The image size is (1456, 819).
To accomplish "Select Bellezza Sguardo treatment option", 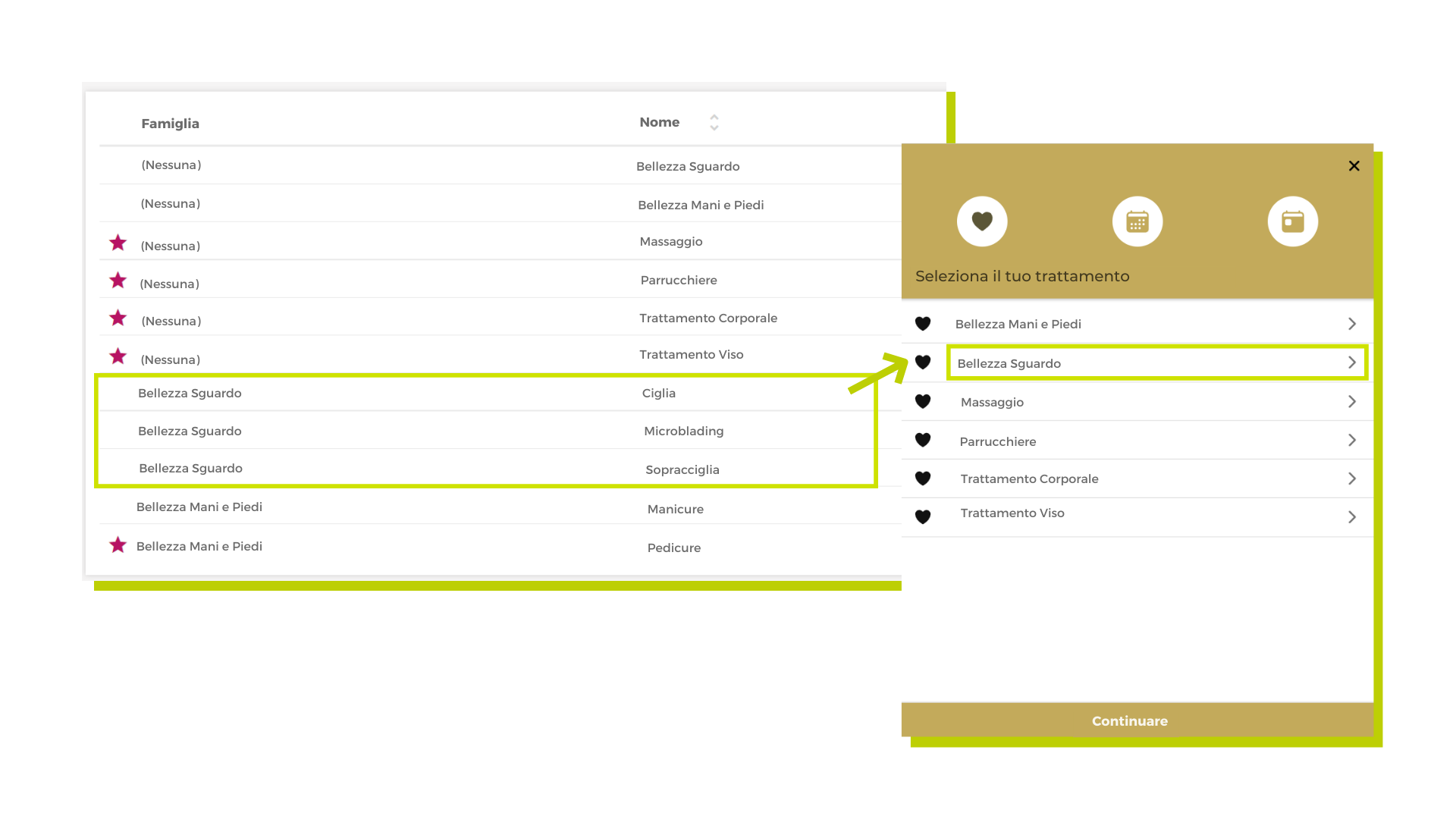I will pos(1137,362).
